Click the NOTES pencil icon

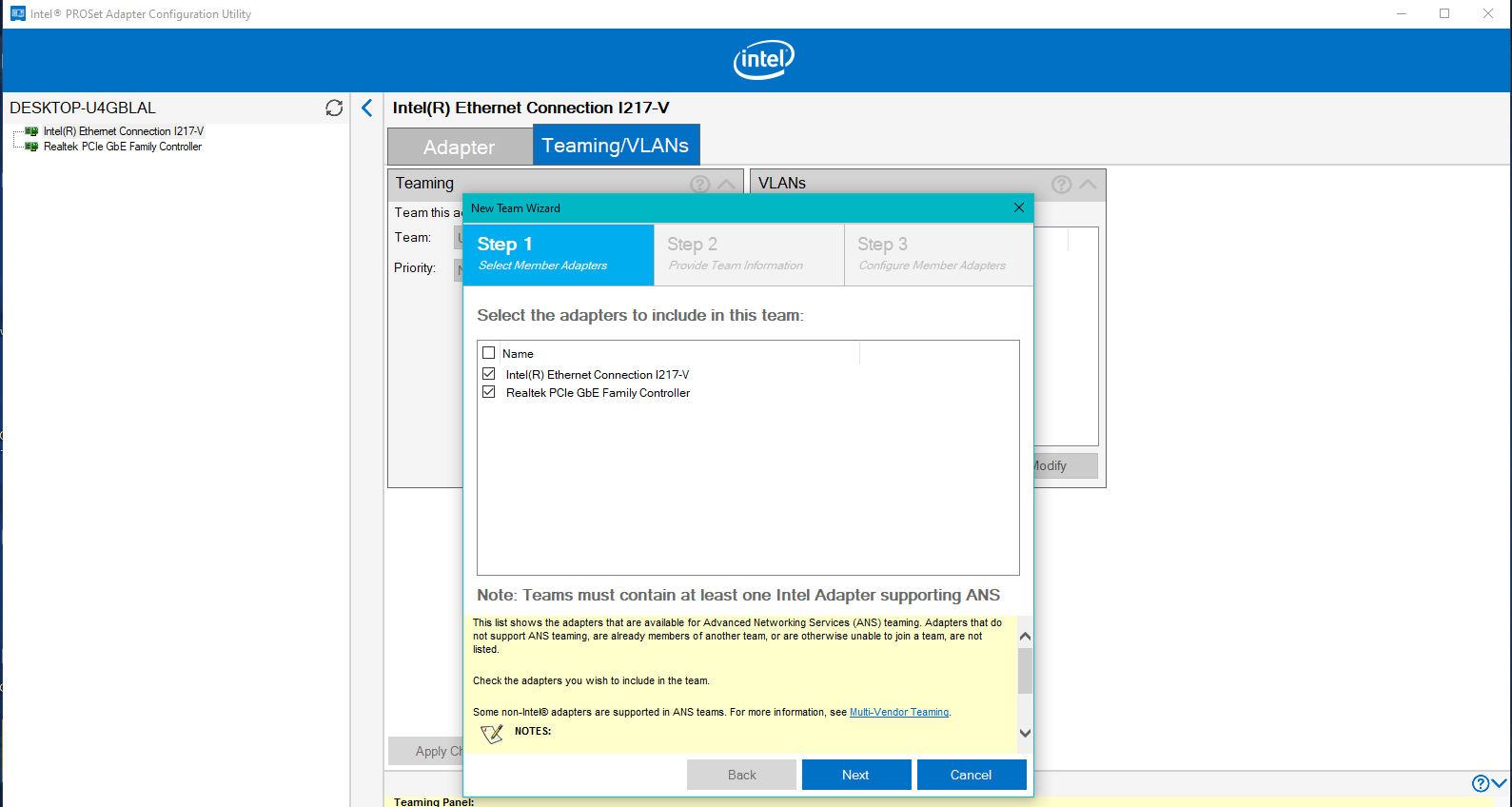coord(492,734)
